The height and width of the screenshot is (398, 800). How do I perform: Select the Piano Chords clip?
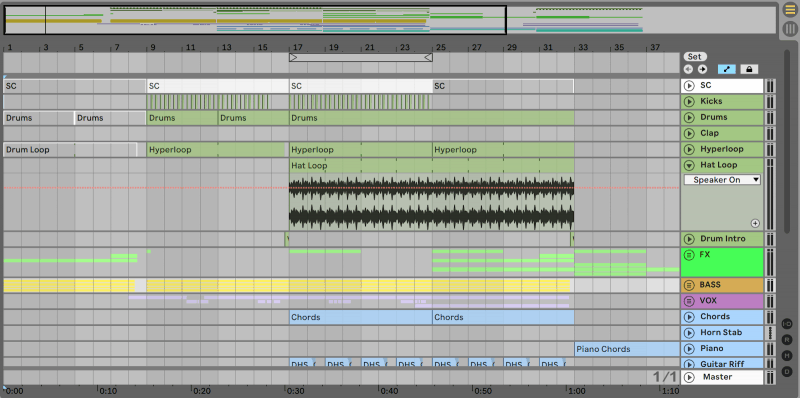coord(627,350)
